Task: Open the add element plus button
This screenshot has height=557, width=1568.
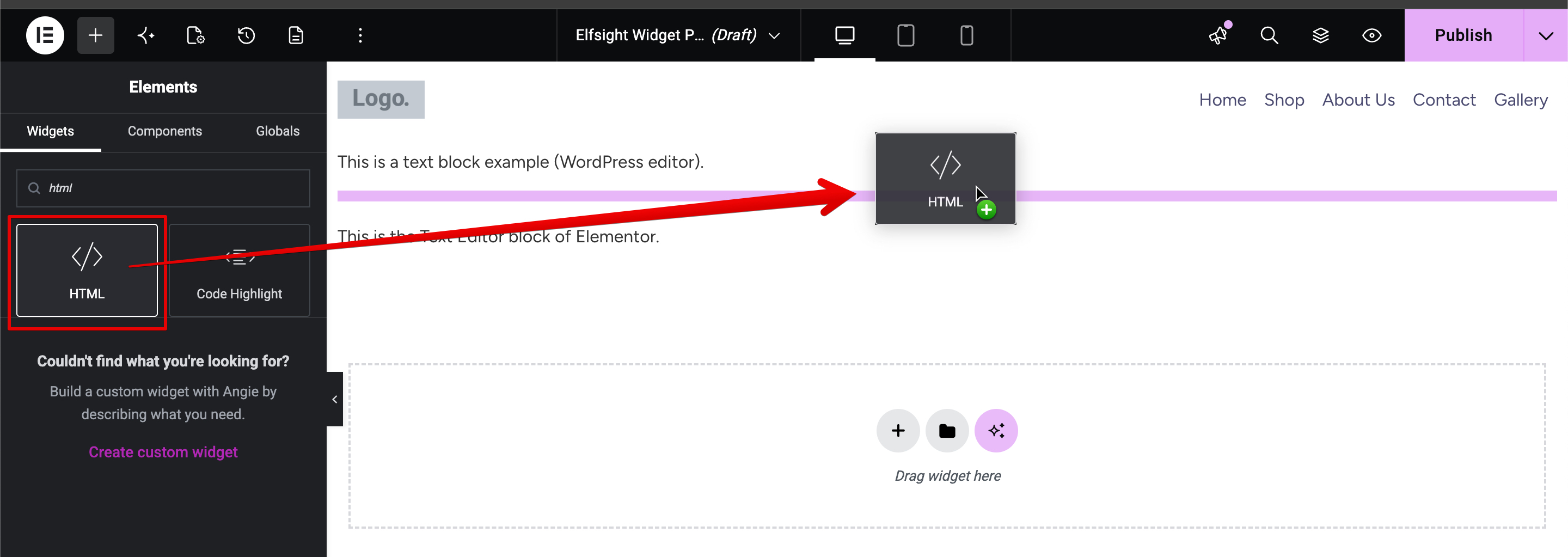Action: coord(96,35)
